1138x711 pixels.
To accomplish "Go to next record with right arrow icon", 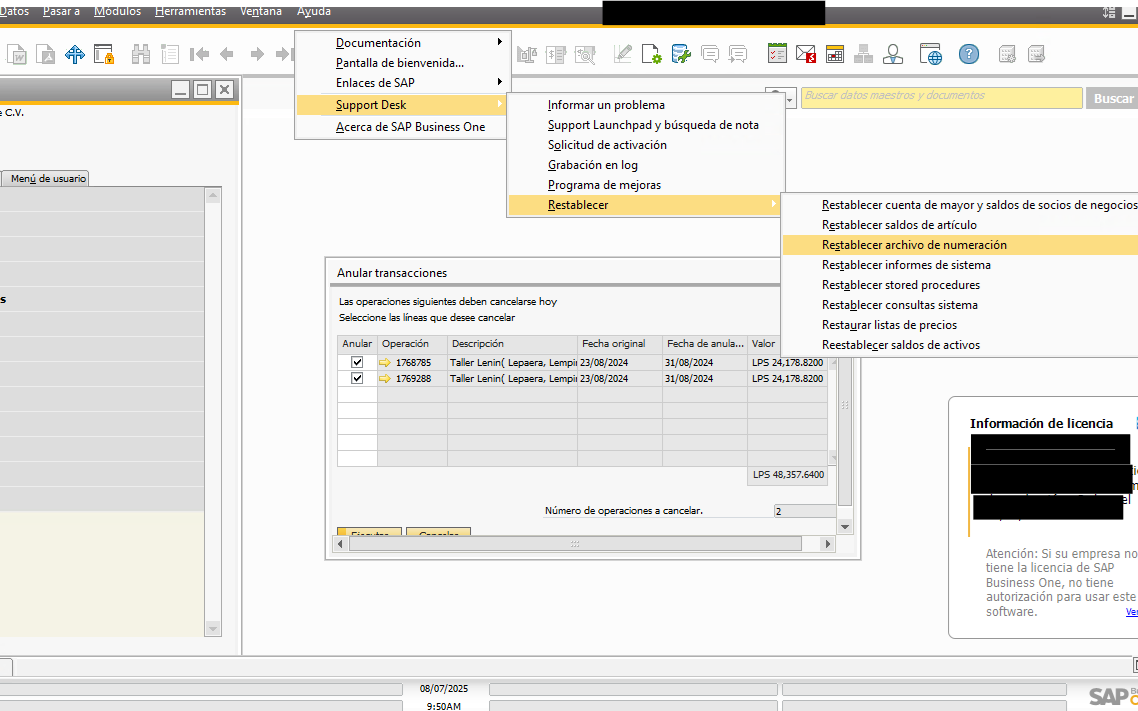I will click(x=257, y=54).
